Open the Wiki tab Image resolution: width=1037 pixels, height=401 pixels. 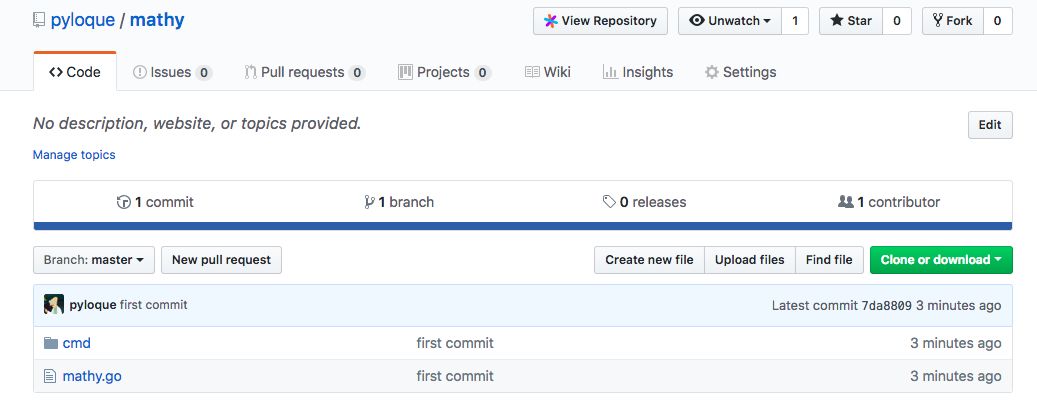coord(548,72)
